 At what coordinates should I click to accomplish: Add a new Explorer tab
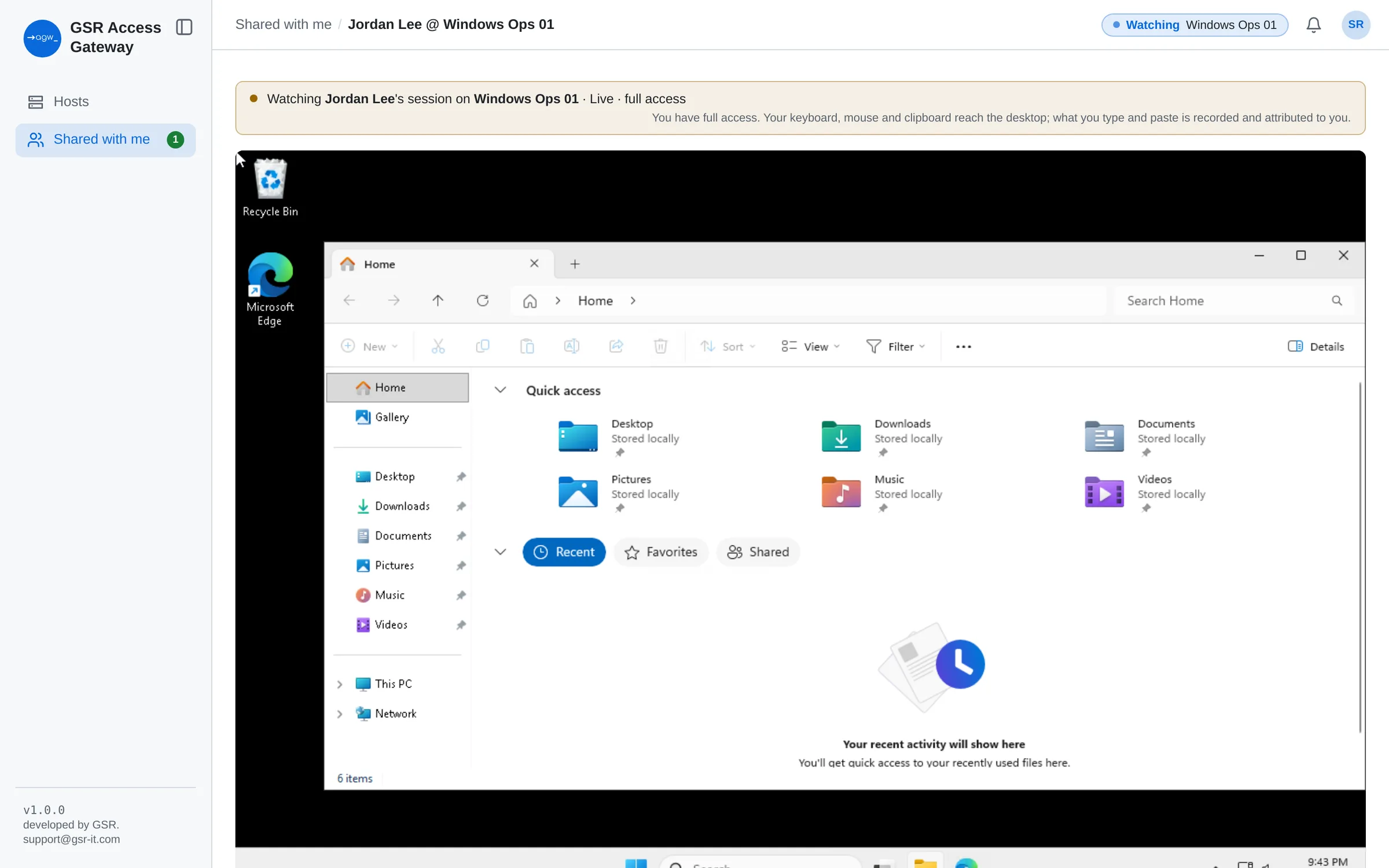click(575, 264)
